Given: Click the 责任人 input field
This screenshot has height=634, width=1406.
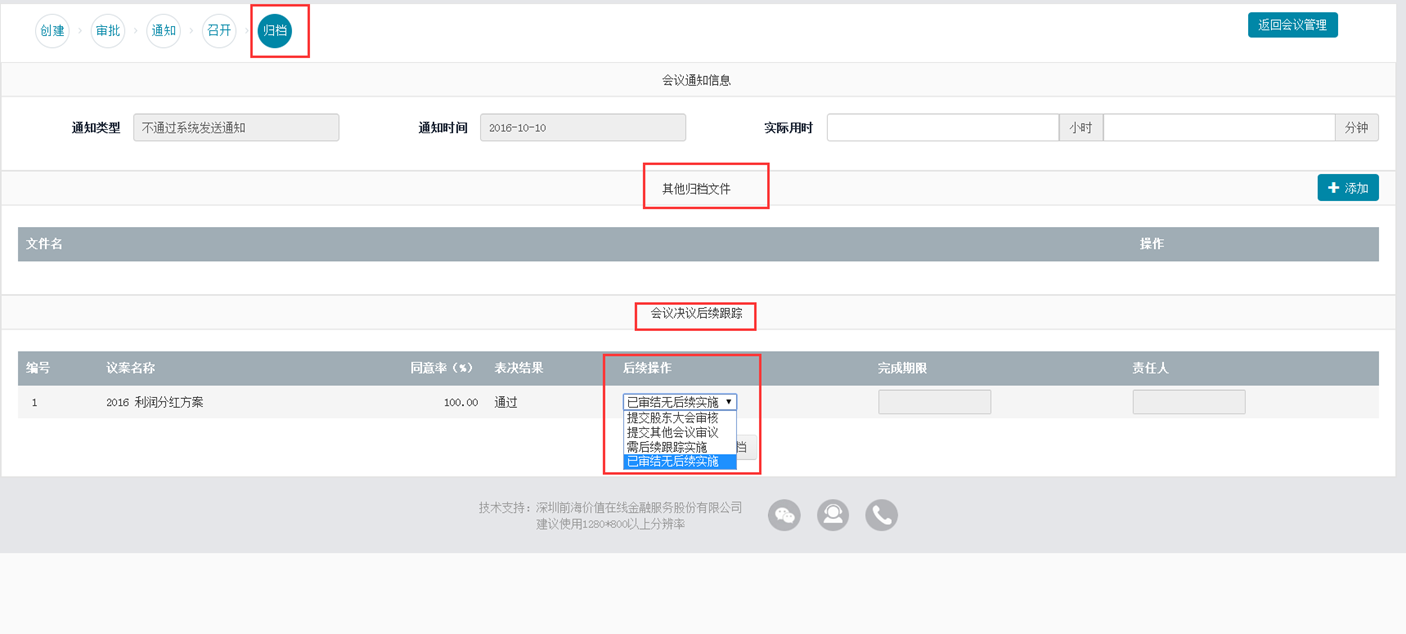Looking at the screenshot, I should point(1189,402).
